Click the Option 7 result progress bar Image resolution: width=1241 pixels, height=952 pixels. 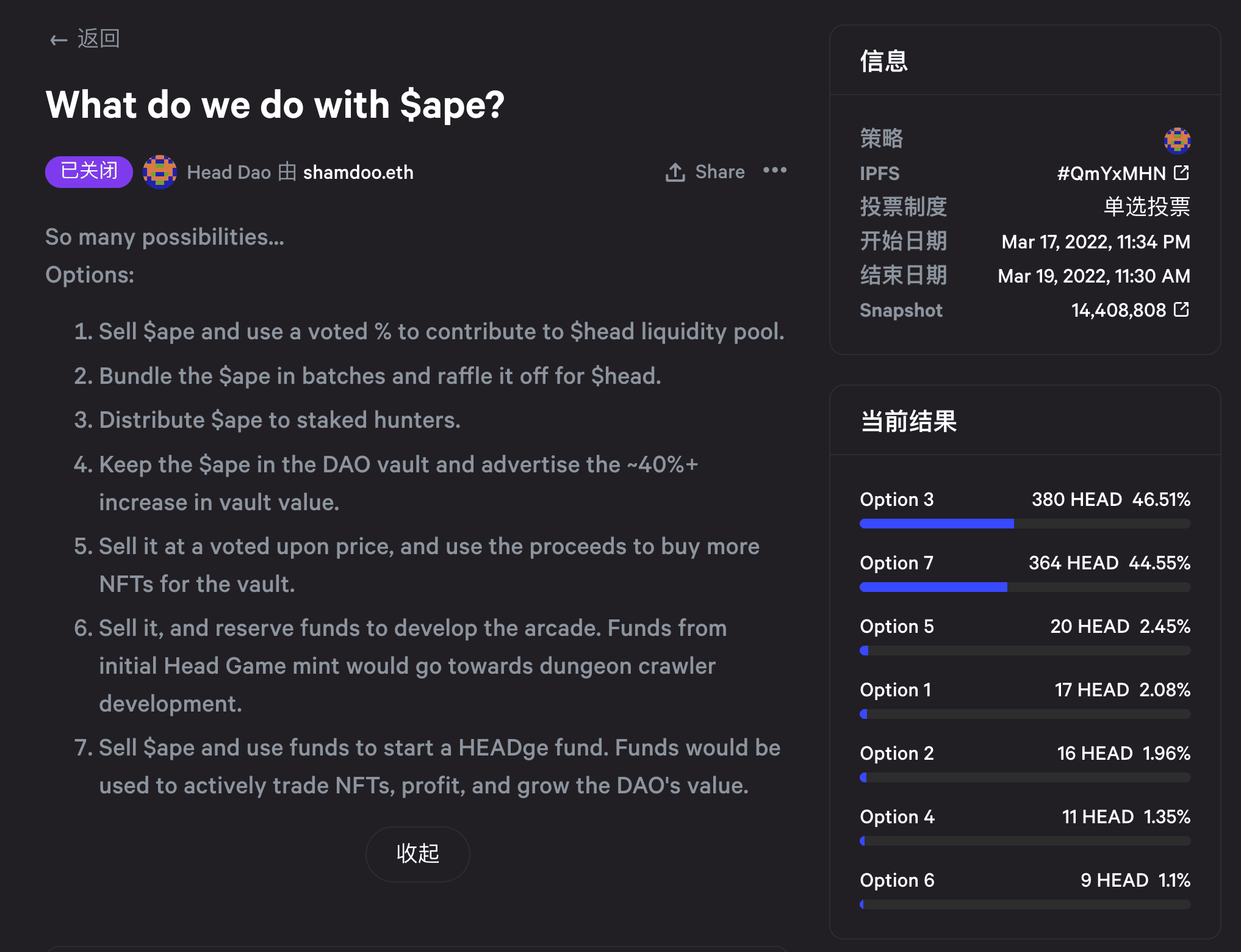click(1024, 587)
